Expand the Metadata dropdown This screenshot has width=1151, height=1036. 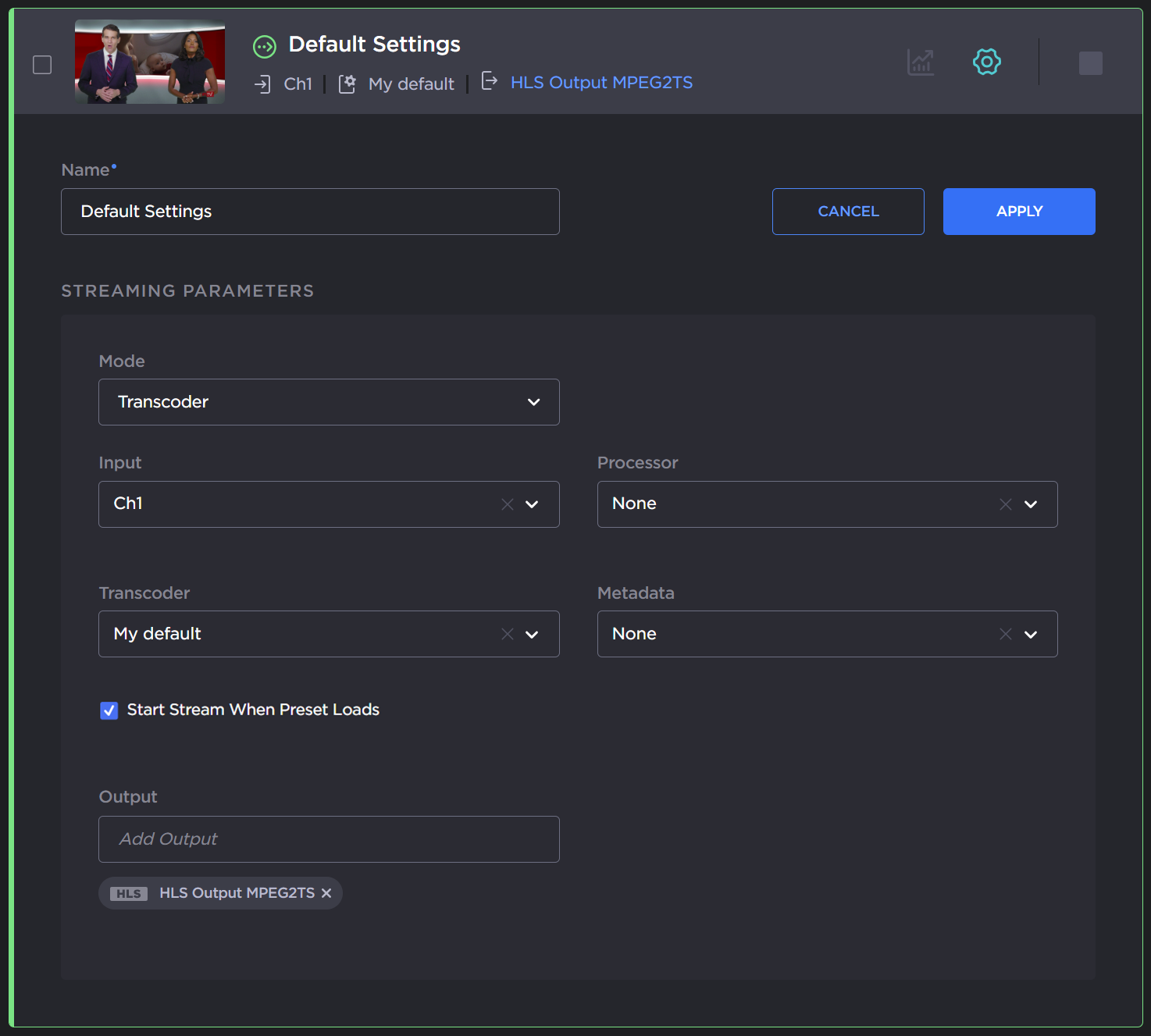point(1031,634)
